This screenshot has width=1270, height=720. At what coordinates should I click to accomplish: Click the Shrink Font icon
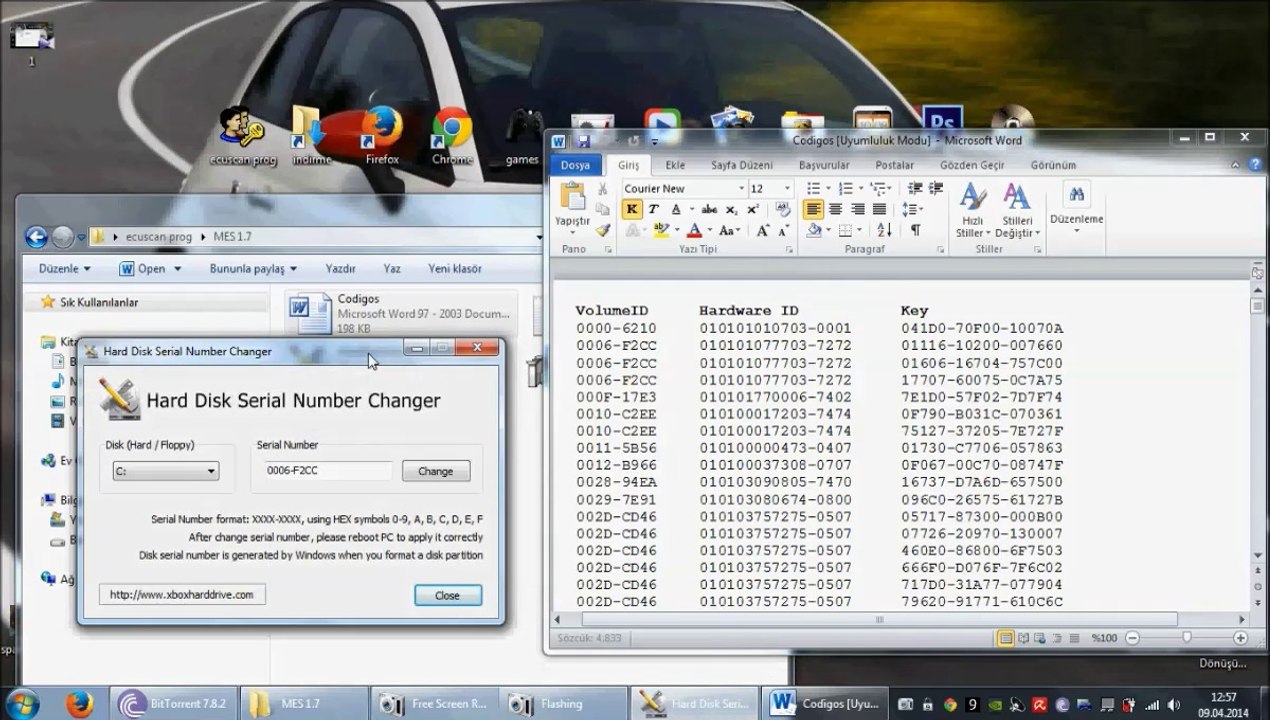(783, 230)
